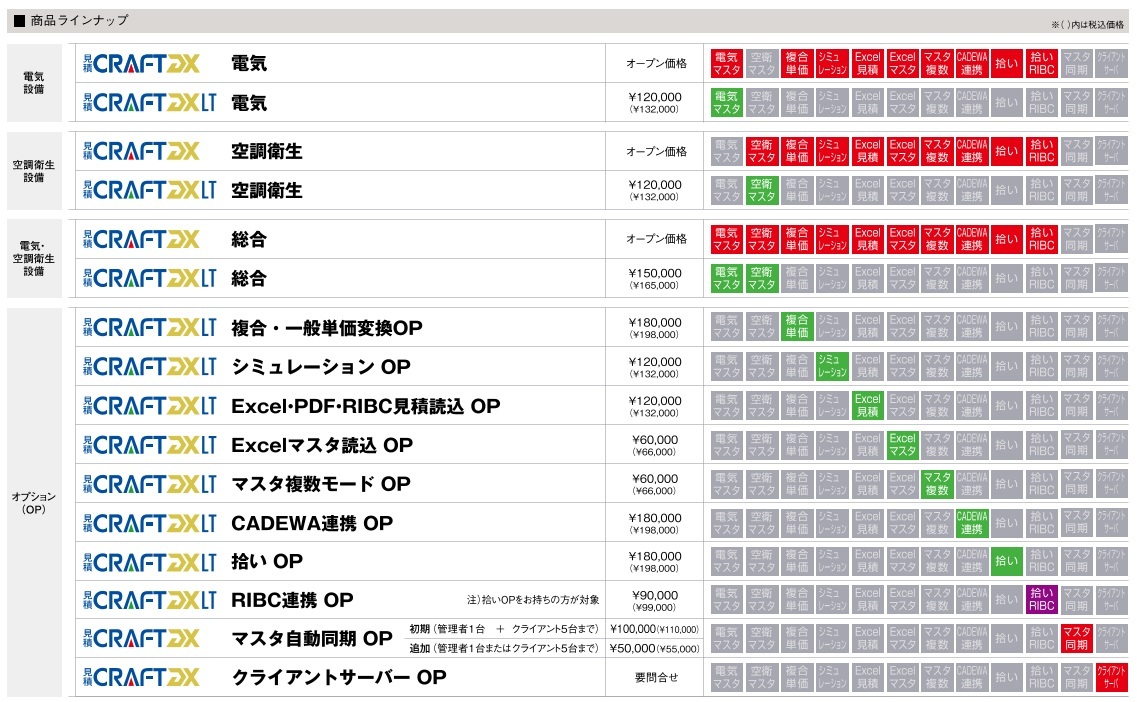Image resolution: width=1137 pixels, height=702 pixels.
Task: Click green 空衛マスタ badge in LT 空調衛生 row
Action: pos(761,190)
